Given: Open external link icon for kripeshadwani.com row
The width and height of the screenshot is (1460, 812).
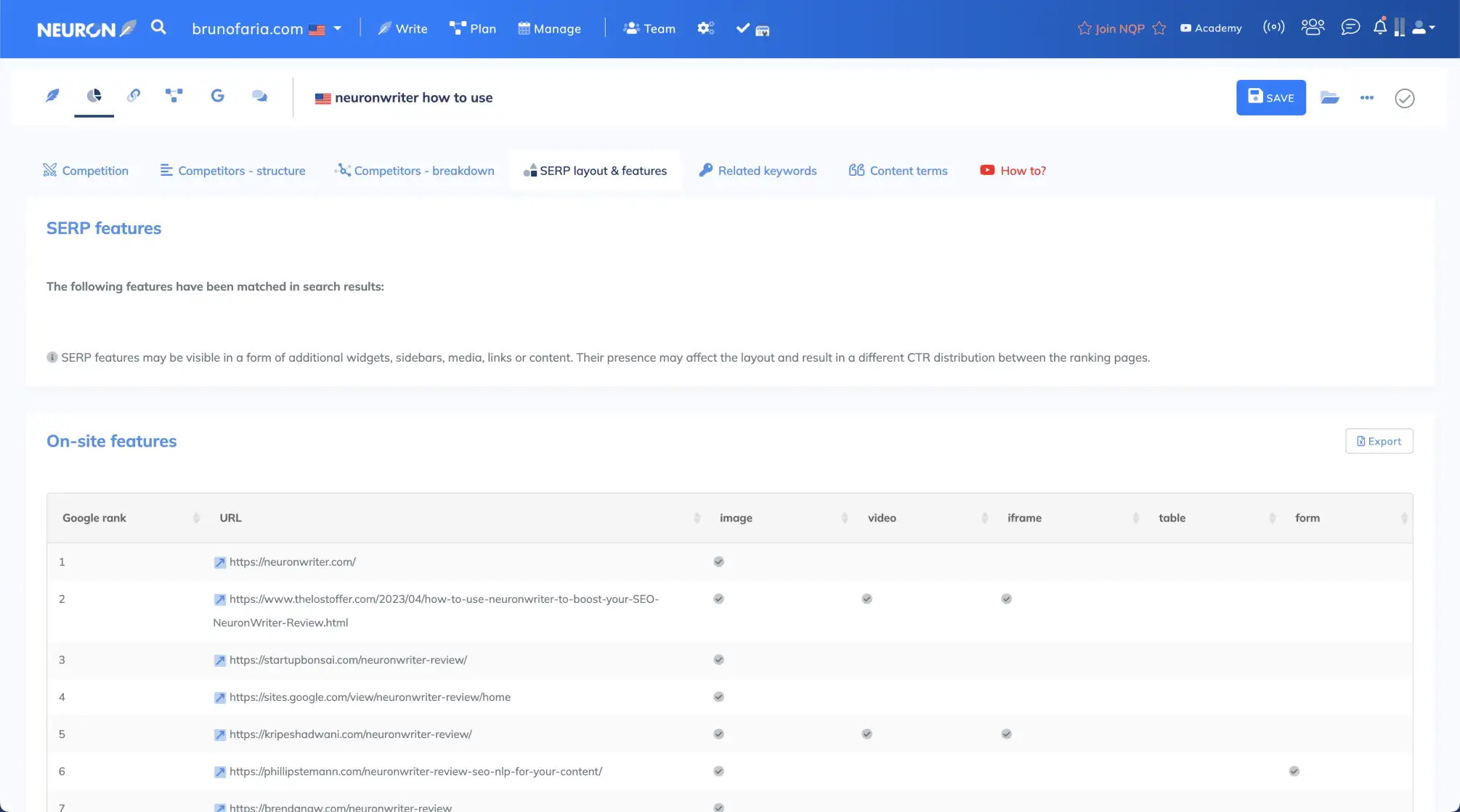Looking at the screenshot, I should [x=219, y=735].
